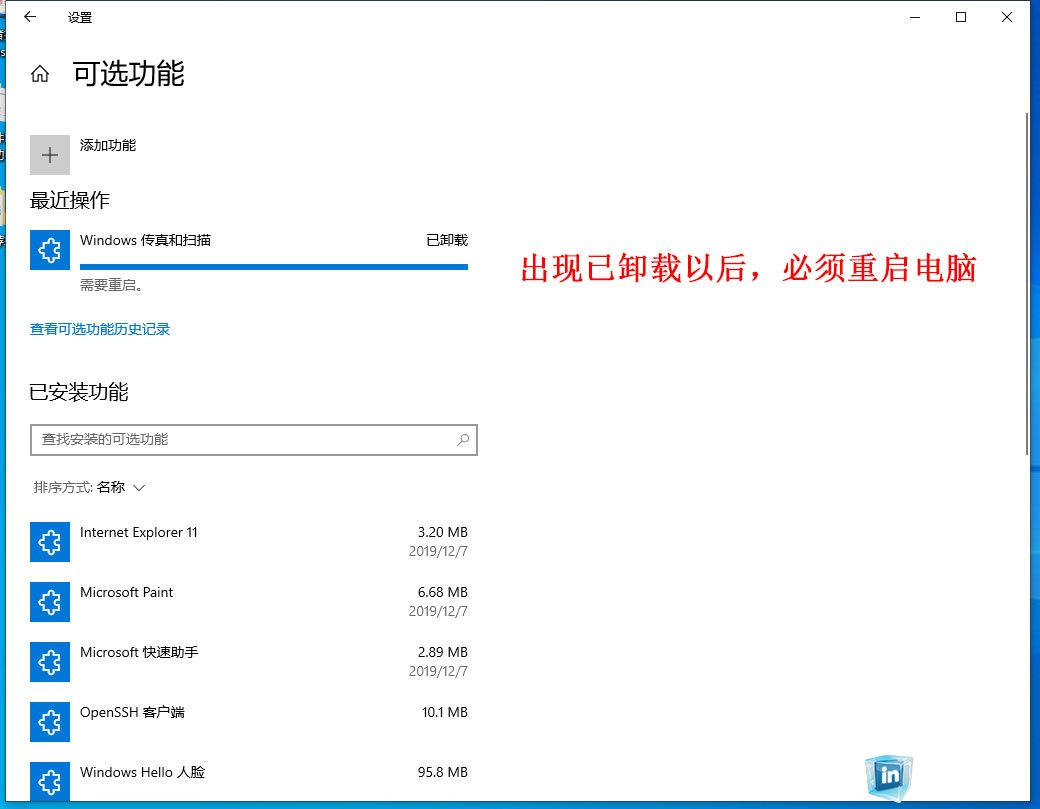Click the uninstall progress bar
This screenshot has width=1040, height=809.
(274, 267)
